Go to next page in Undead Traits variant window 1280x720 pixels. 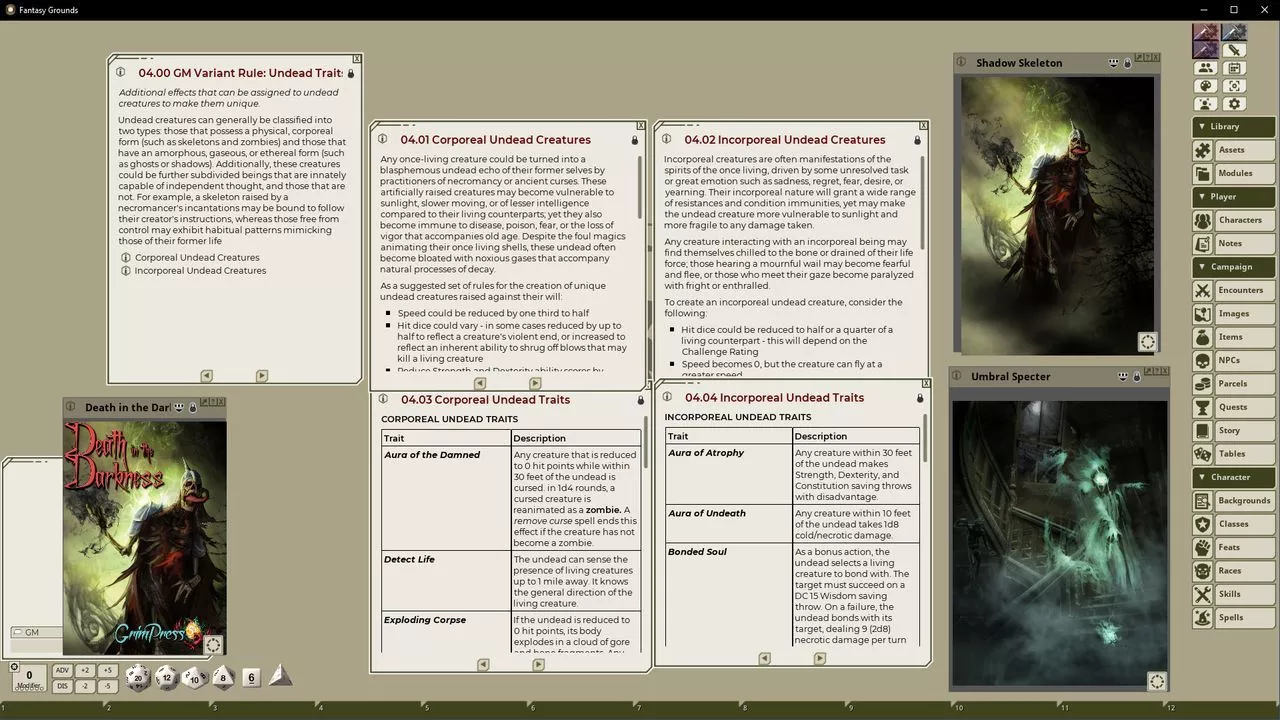tap(262, 376)
